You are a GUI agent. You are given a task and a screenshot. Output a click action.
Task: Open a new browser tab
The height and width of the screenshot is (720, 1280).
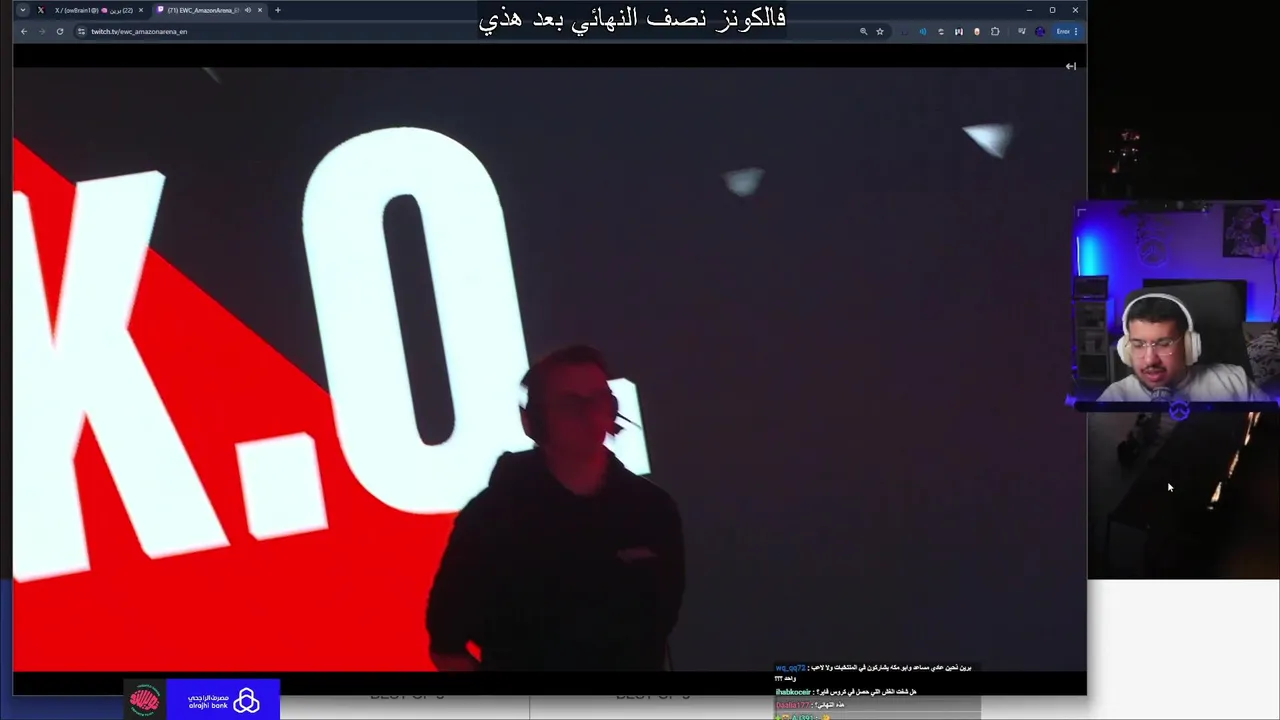278,10
